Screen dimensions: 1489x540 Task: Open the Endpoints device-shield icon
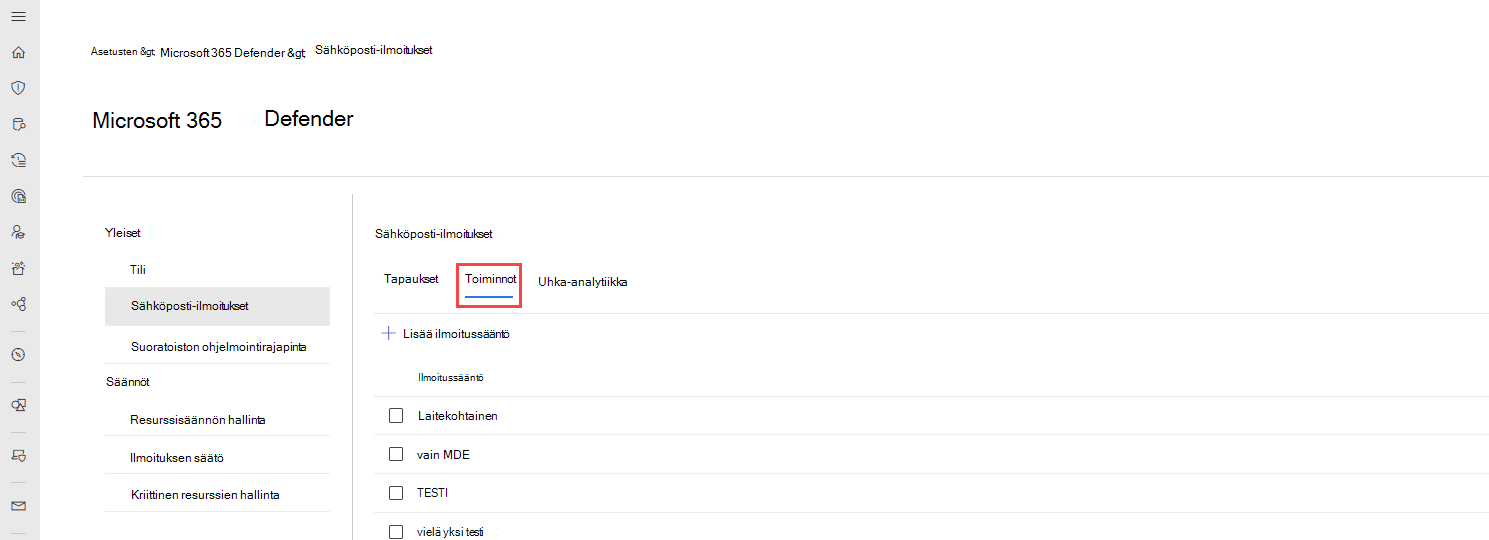tap(18, 455)
